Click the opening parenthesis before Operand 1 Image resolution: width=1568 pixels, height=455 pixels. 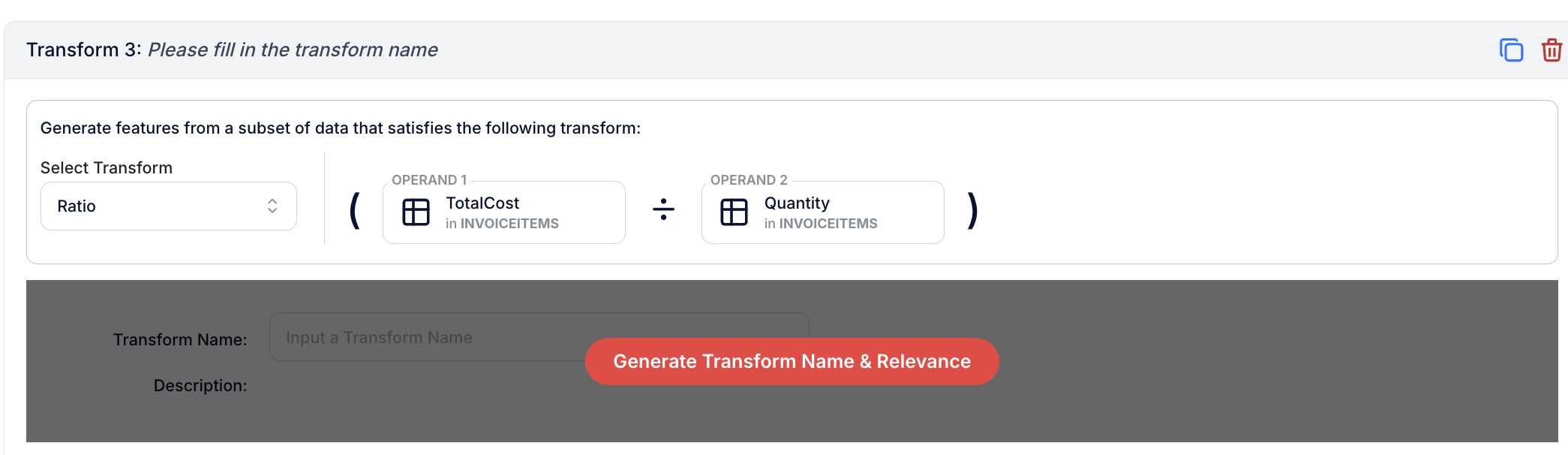tap(355, 210)
